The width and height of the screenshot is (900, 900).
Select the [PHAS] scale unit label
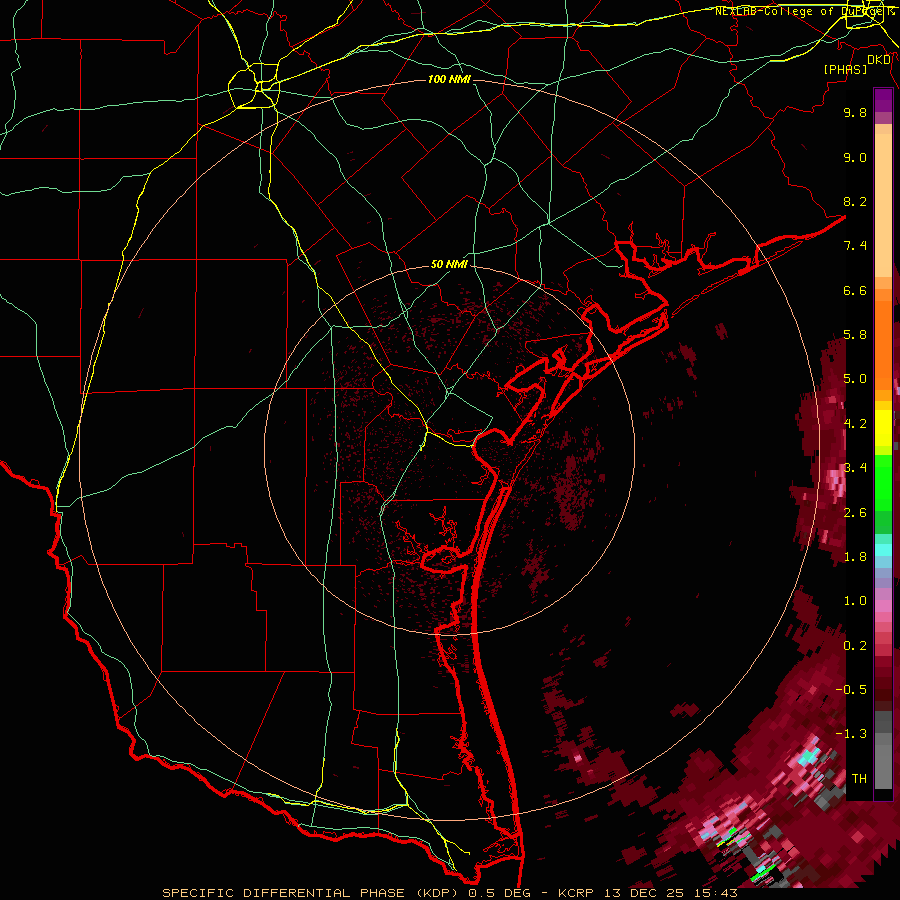(845, 69)
